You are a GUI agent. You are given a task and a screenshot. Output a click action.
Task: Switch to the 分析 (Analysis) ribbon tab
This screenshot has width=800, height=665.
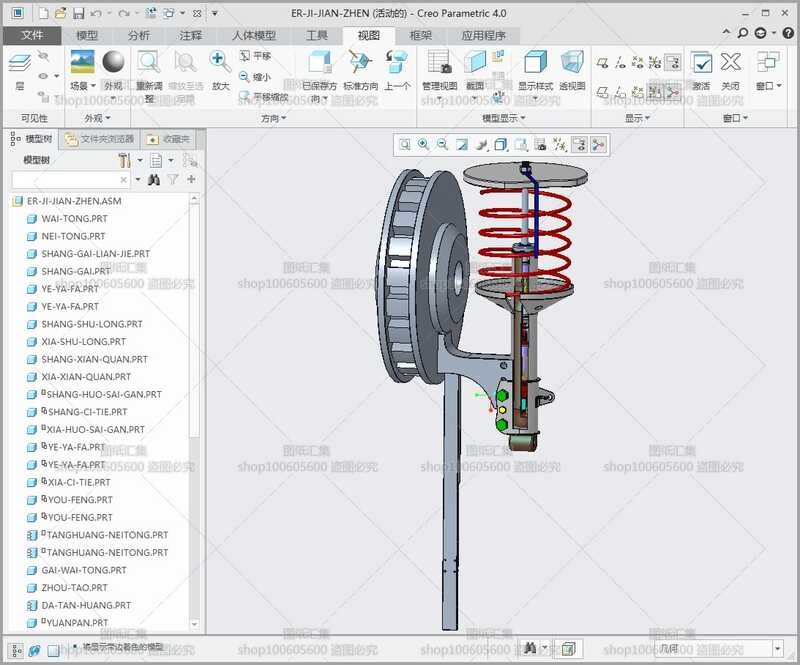tap(139, 35)
